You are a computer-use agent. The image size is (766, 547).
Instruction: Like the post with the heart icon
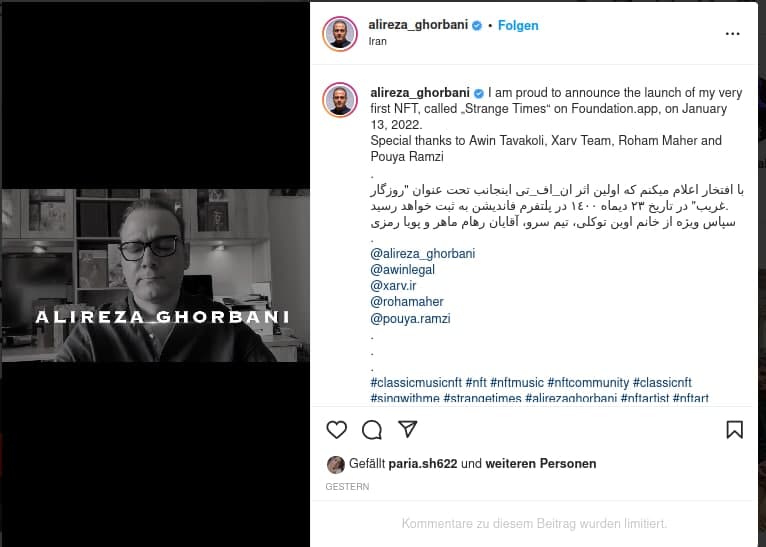pyautogui.click(x=337, y=430)
